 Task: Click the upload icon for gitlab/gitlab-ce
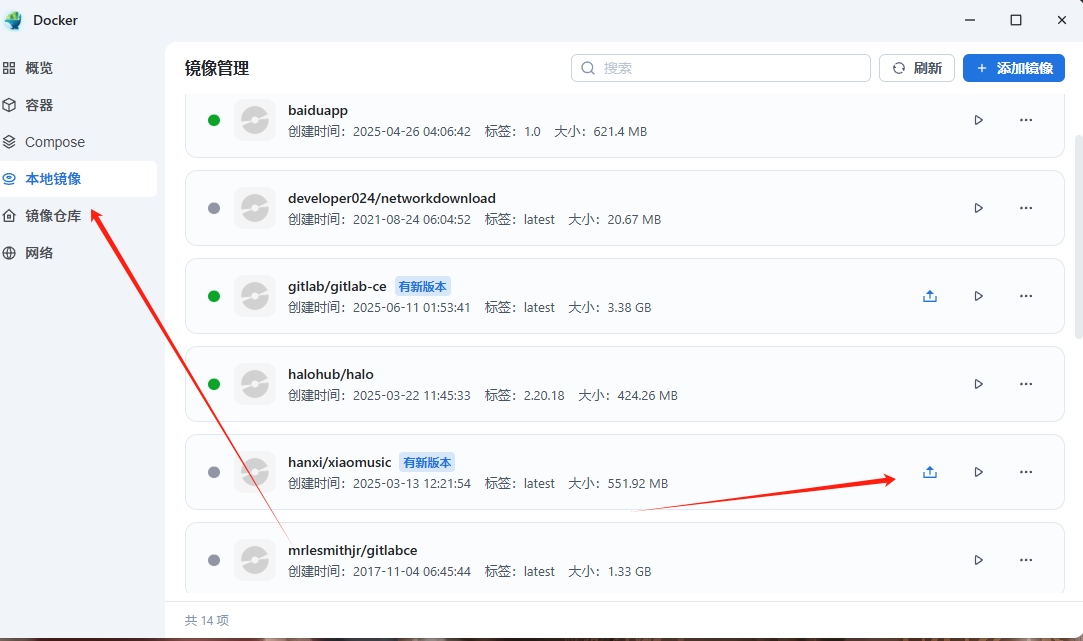tap(930, 296)
